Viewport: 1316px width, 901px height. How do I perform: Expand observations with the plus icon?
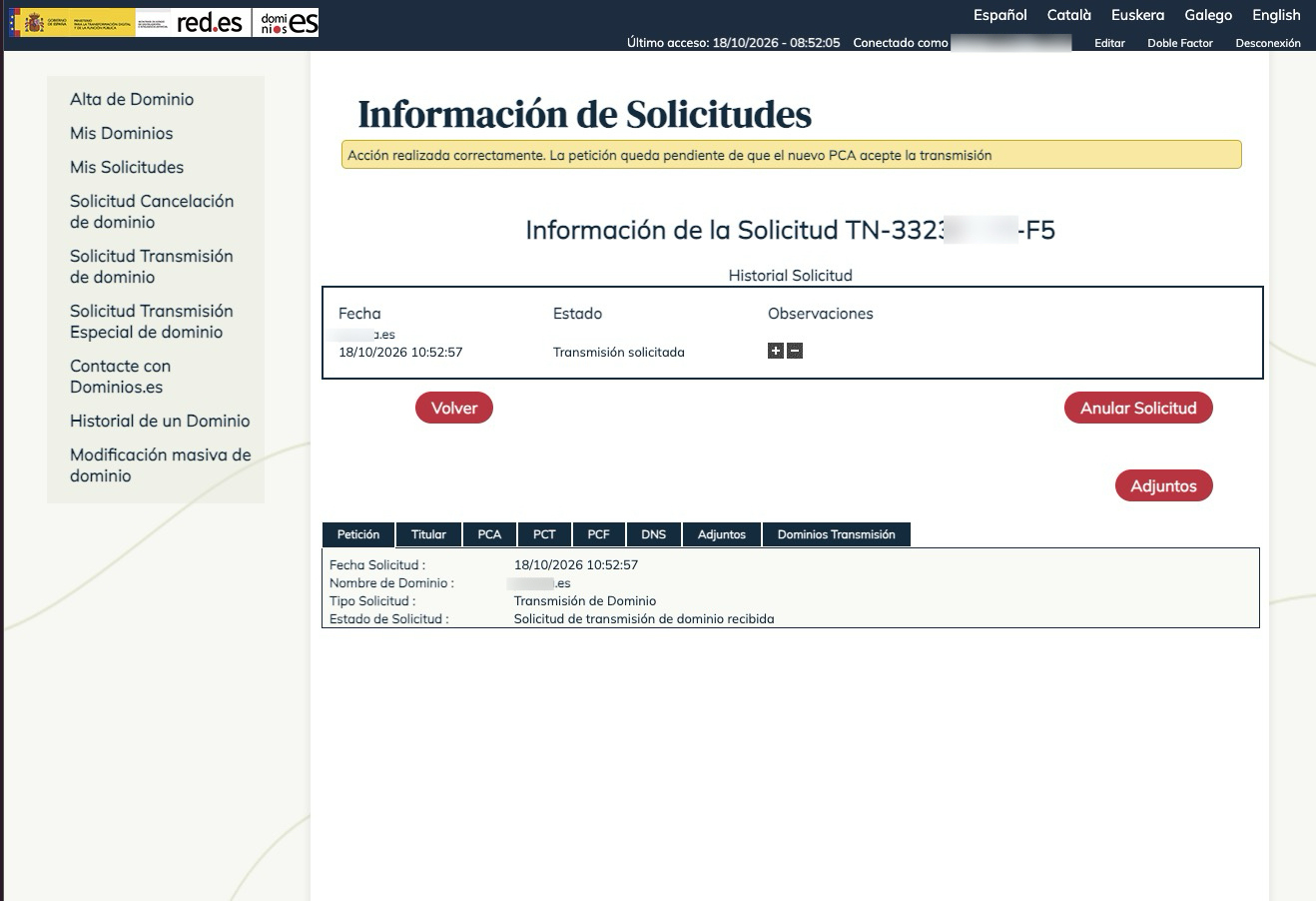pos(776,351)
